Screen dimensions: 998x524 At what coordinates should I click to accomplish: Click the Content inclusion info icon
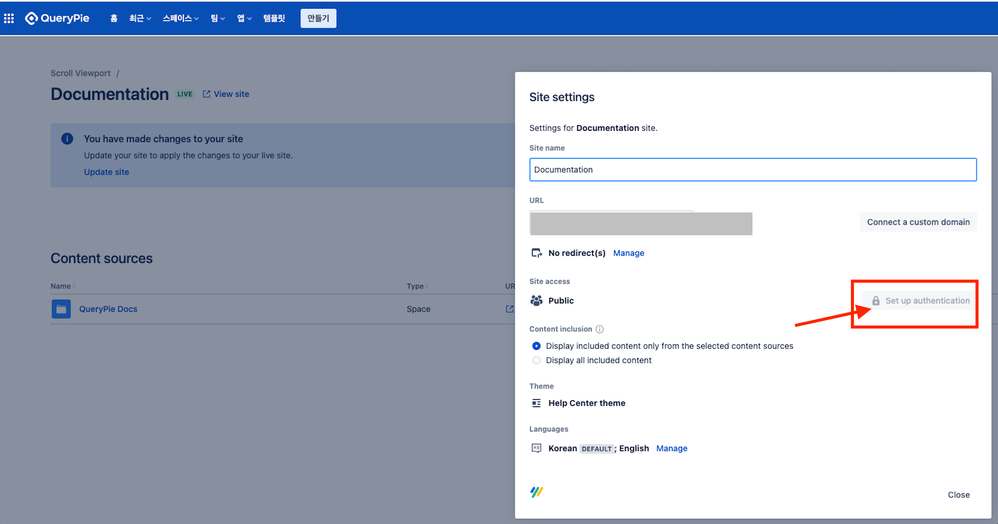pyautogui.click(x=600, y=329)
